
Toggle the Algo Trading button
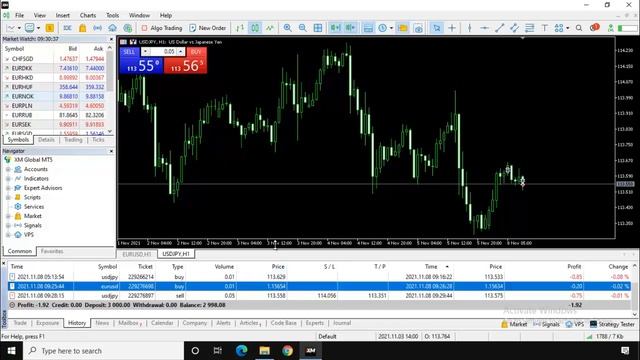[x=162, y=28]
